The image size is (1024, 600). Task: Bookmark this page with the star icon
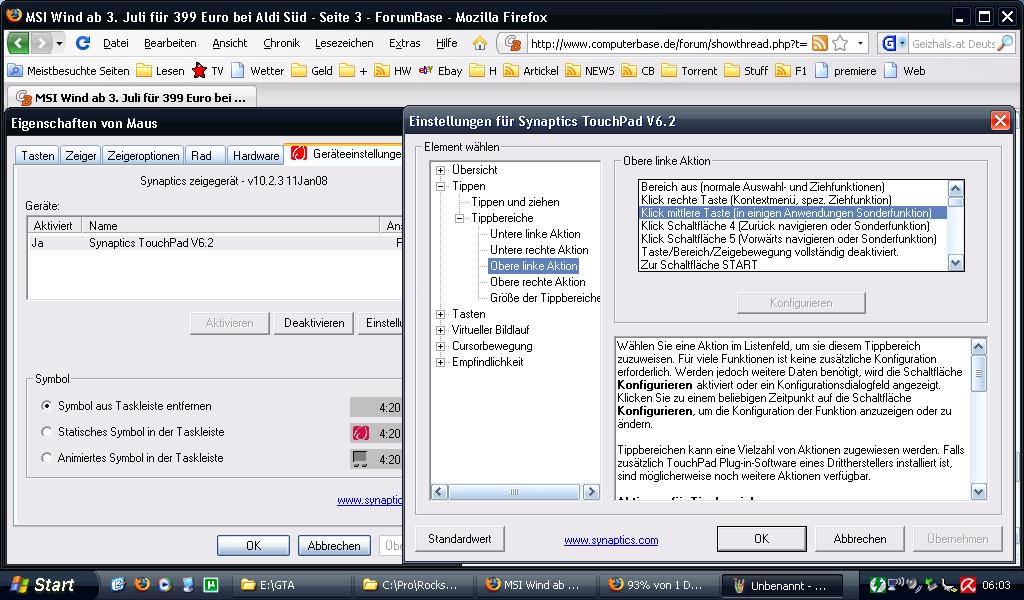[x=840, y=44]
